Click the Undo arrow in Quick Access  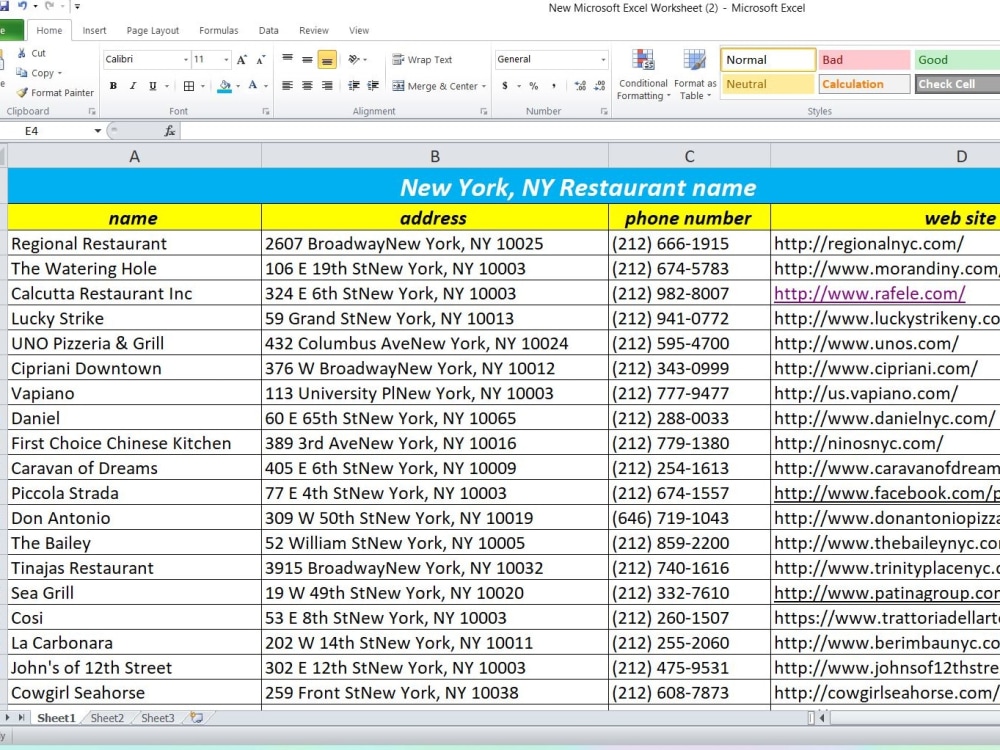click(x=22, y=6)
